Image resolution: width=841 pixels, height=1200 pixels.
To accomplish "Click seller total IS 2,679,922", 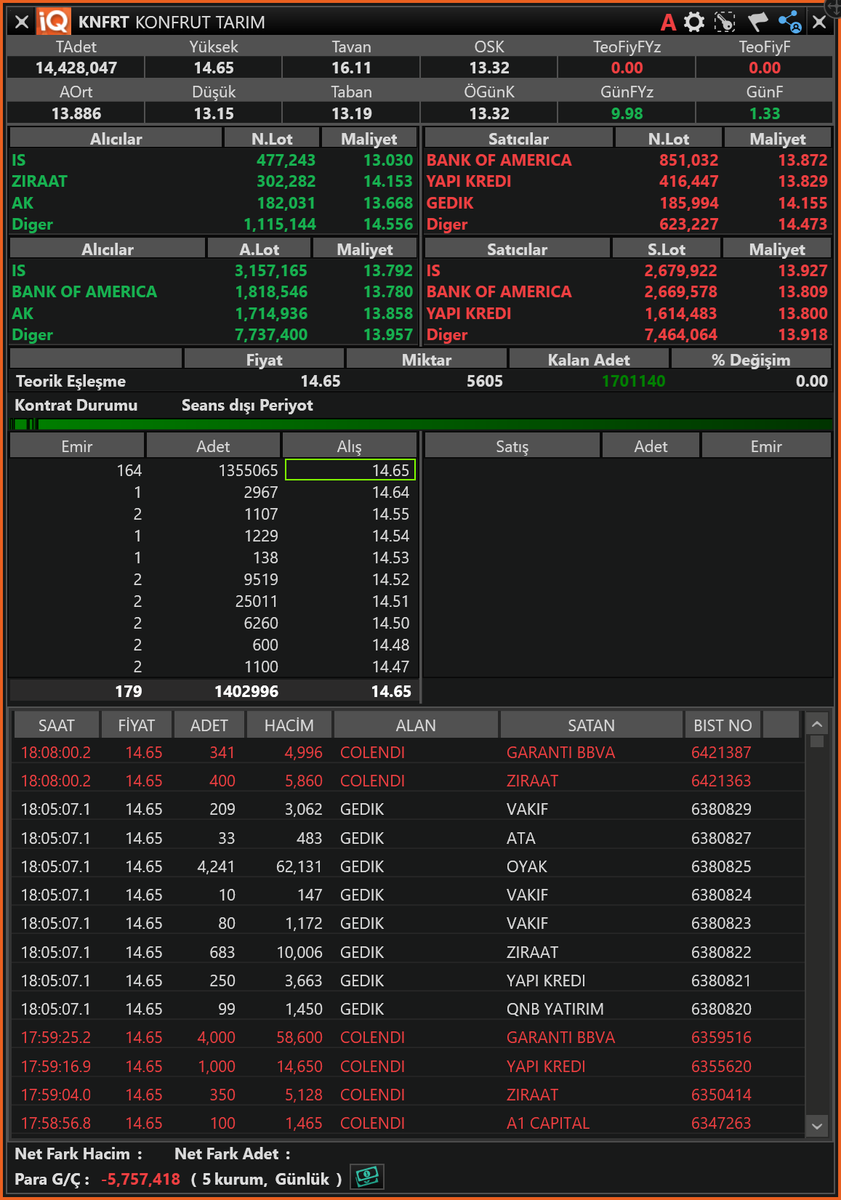I will [681, 270].
